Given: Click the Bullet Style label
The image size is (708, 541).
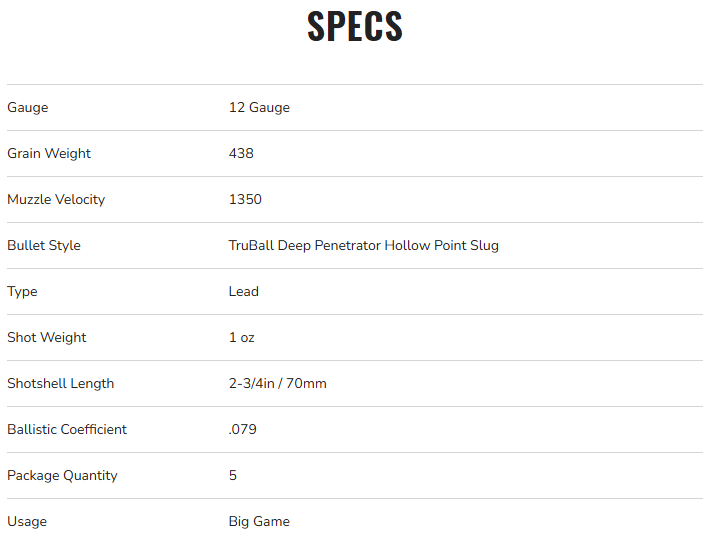Looking at the screenshot, I should pyautogui.click(x=44, y=246).
